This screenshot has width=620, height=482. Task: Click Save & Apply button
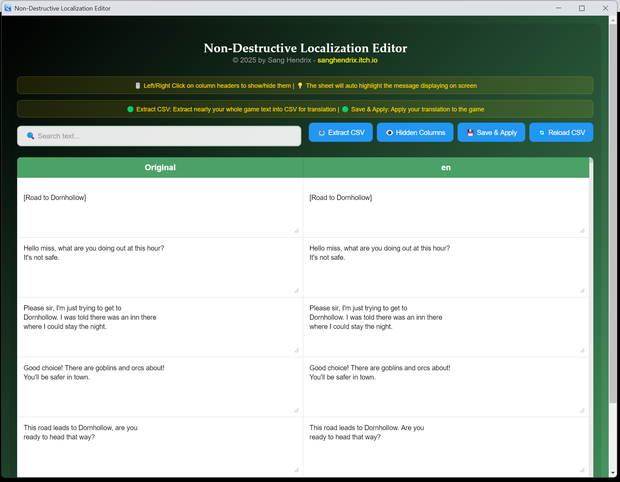click(x=491, y=132)
